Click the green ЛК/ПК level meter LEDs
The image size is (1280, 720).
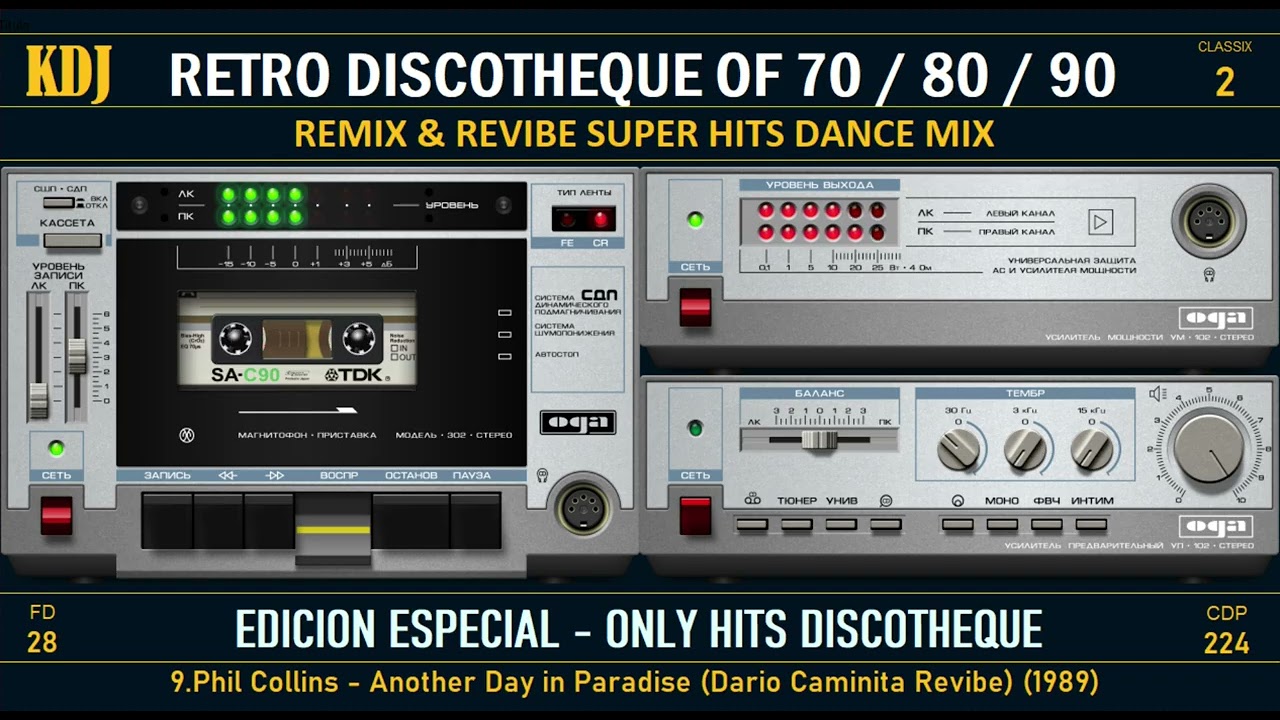tap(262, 205)
